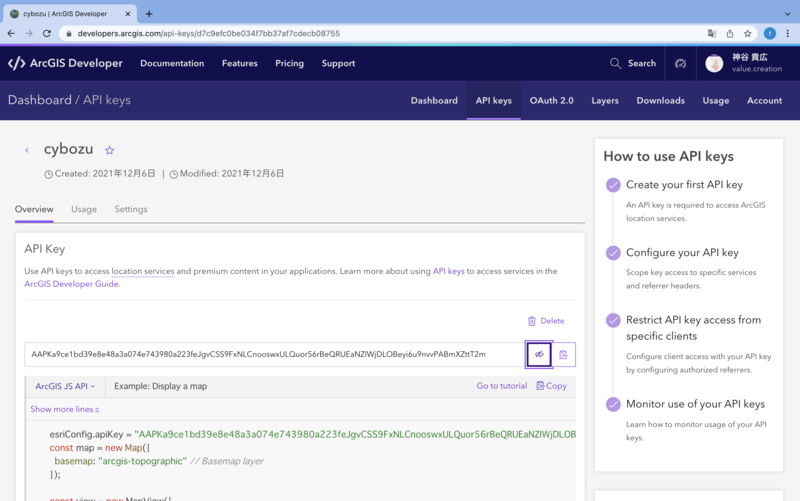This screenshot has height=501, width=800.
Task: Delete the API key with trash button
Action: pos(546,321)
